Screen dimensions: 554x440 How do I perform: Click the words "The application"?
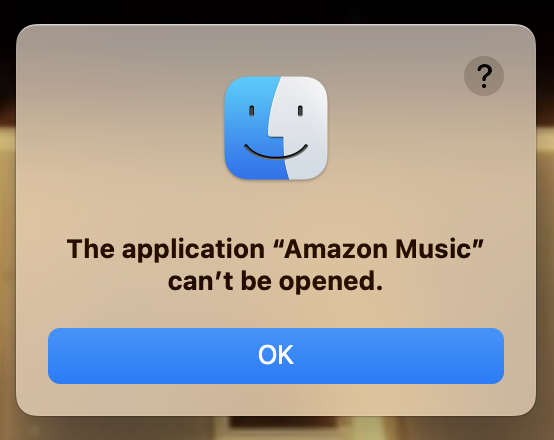point(166,249)
